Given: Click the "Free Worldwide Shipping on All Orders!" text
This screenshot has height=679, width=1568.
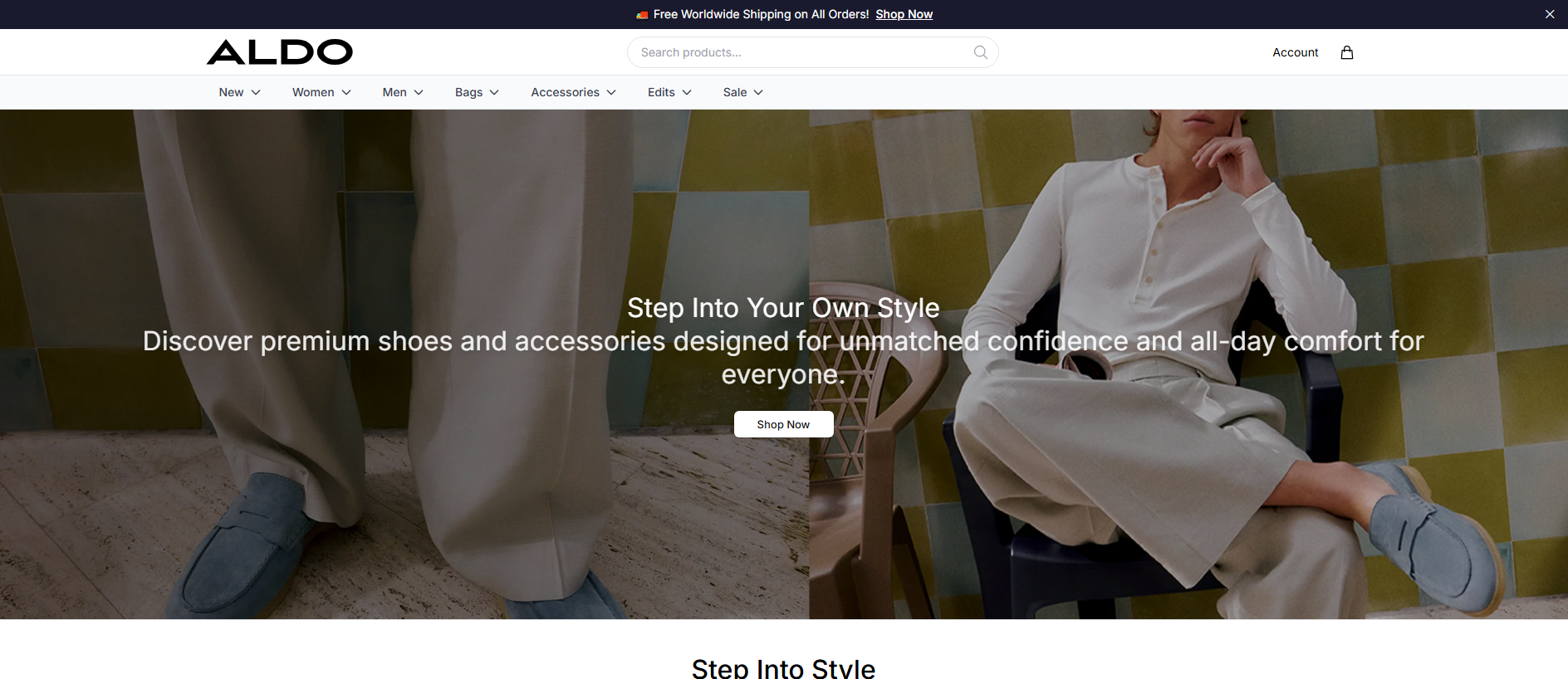Looking at the screenshot, I should click(x=761, y=14).
